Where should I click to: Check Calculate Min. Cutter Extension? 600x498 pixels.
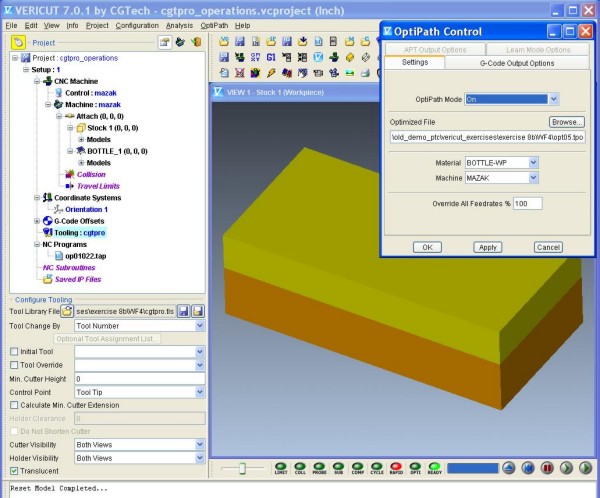click(x=14, y=405)
